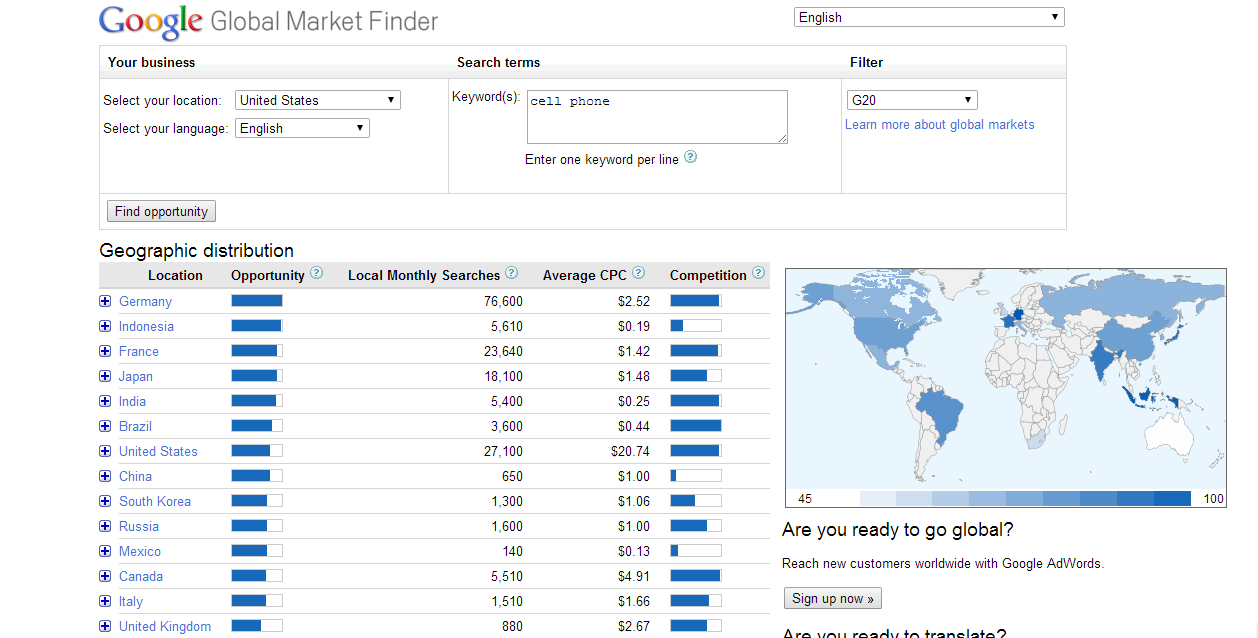Open the Germany location link
The image size is (1258, 638).
(x=145, y=301)
